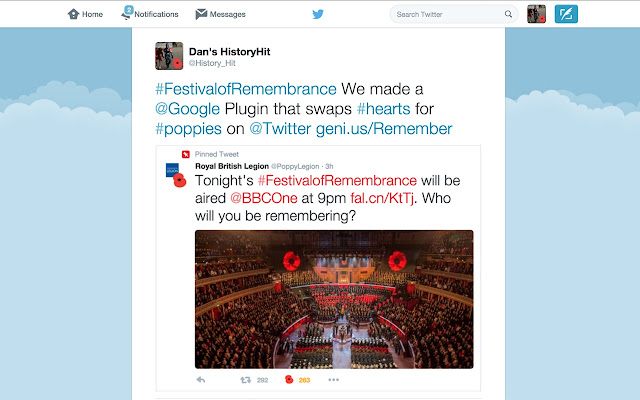Screen dimensions: 640x400
Task: Open the Messages tab
Action: pos(220,14)
